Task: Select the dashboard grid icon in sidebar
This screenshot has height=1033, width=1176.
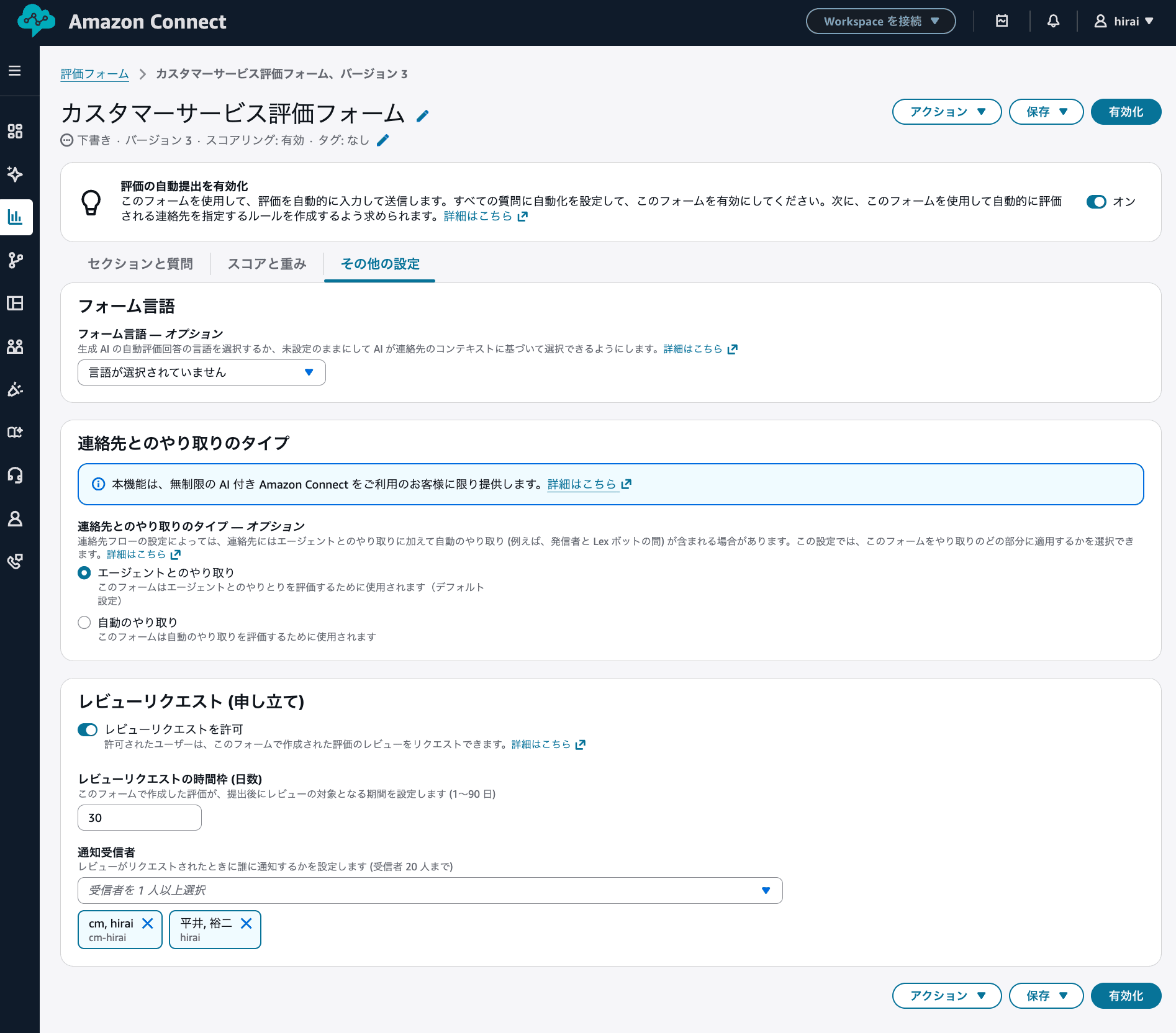Action: point(16,131)
